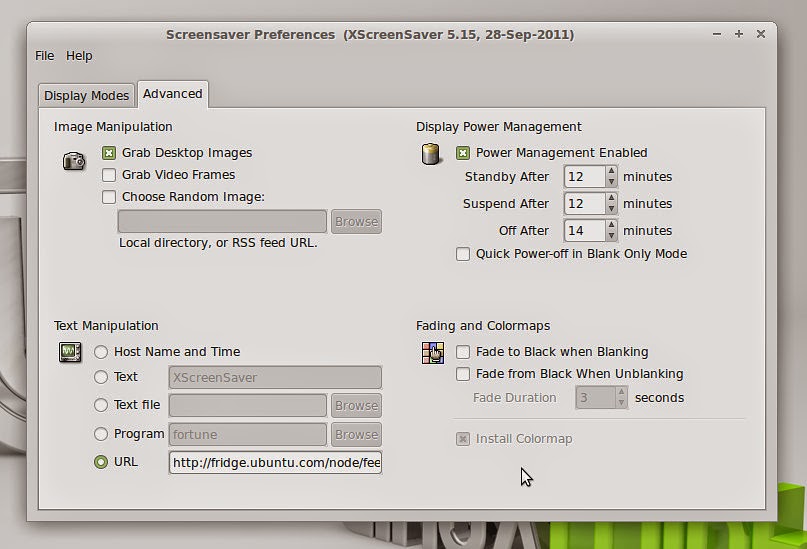Decrease Suspend After minutes with down arrow
This screenshot has width=807, height=549.
click(x=611, y=209)
